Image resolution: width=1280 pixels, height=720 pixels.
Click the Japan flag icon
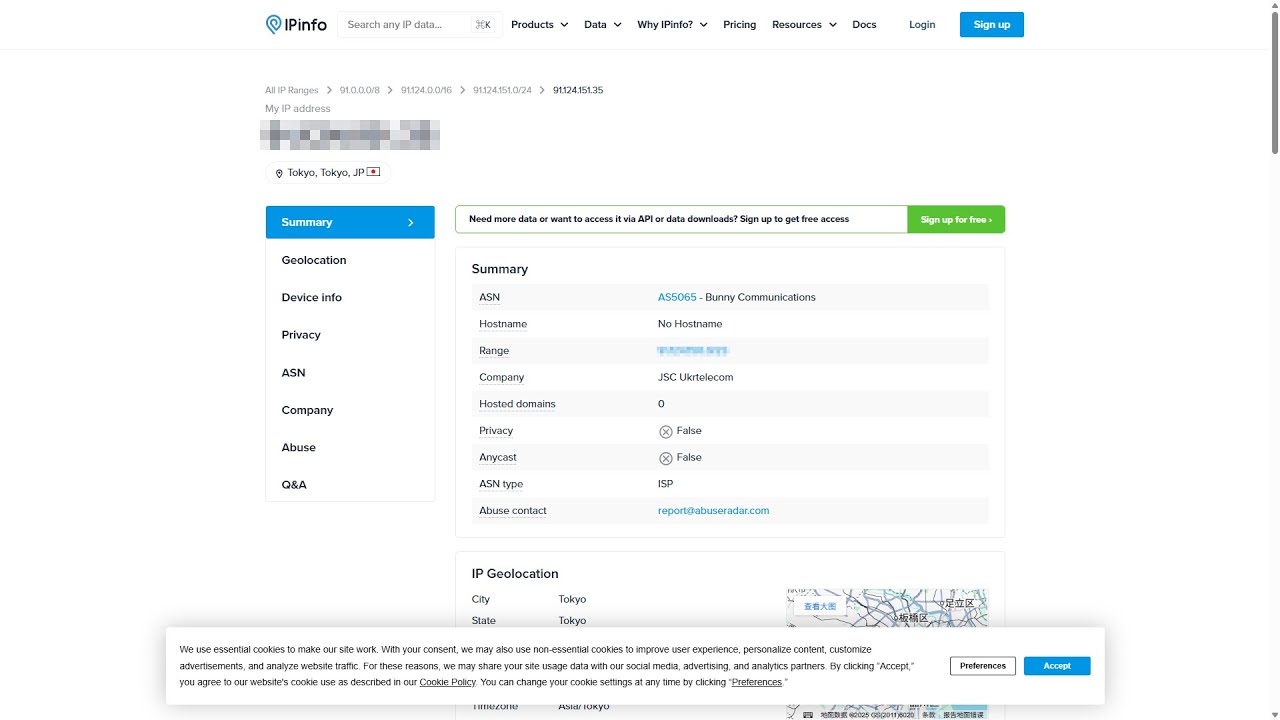click(x=373, y=172)
